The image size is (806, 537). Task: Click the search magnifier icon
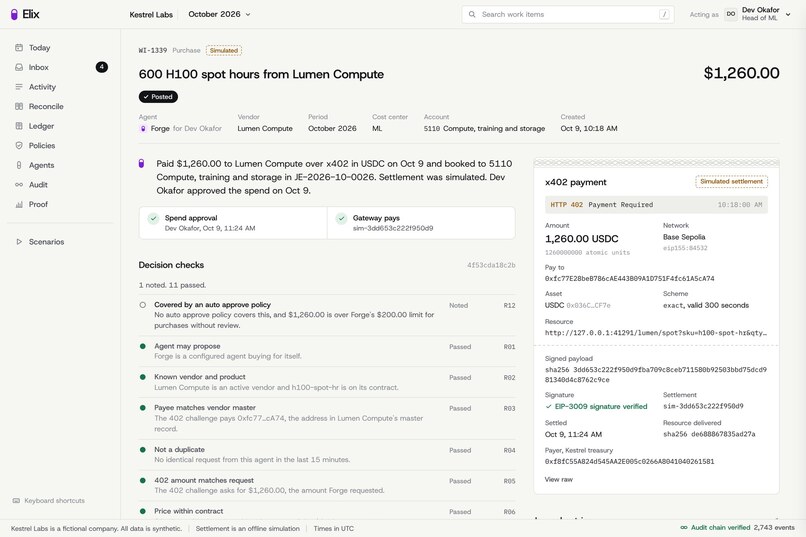point(472,14)
